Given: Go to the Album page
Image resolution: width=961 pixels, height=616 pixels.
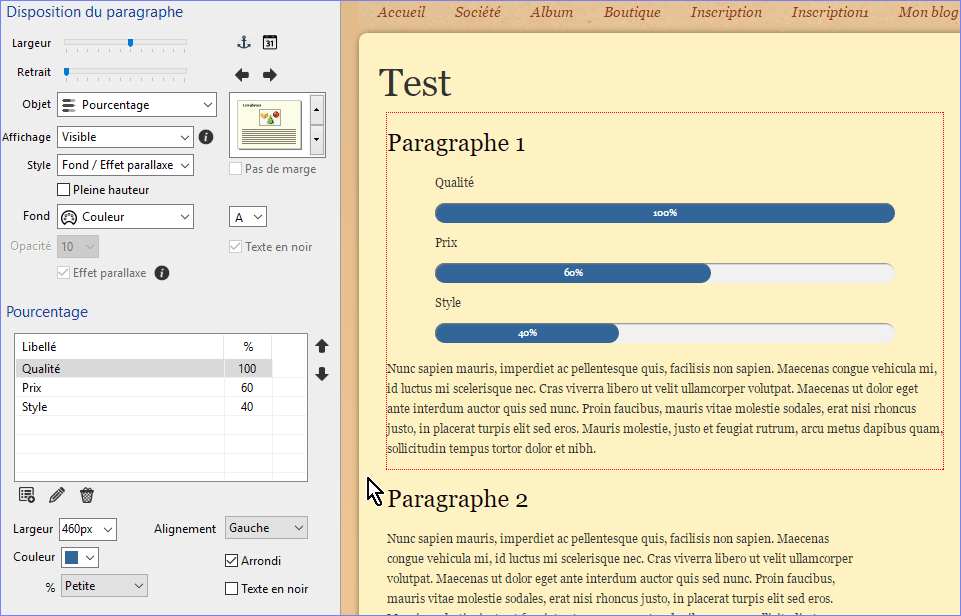Looking at the screenshot, I should (x=551, y=13).
